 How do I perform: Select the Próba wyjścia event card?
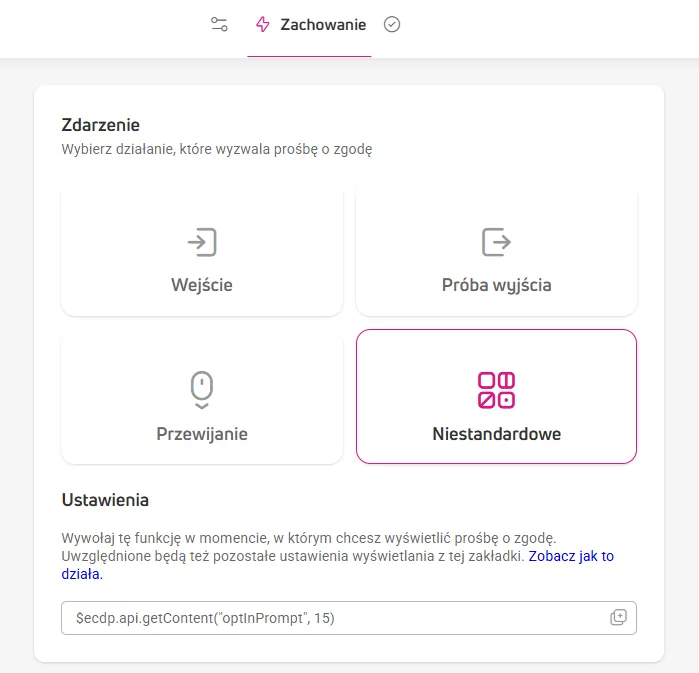click(496, 250)
